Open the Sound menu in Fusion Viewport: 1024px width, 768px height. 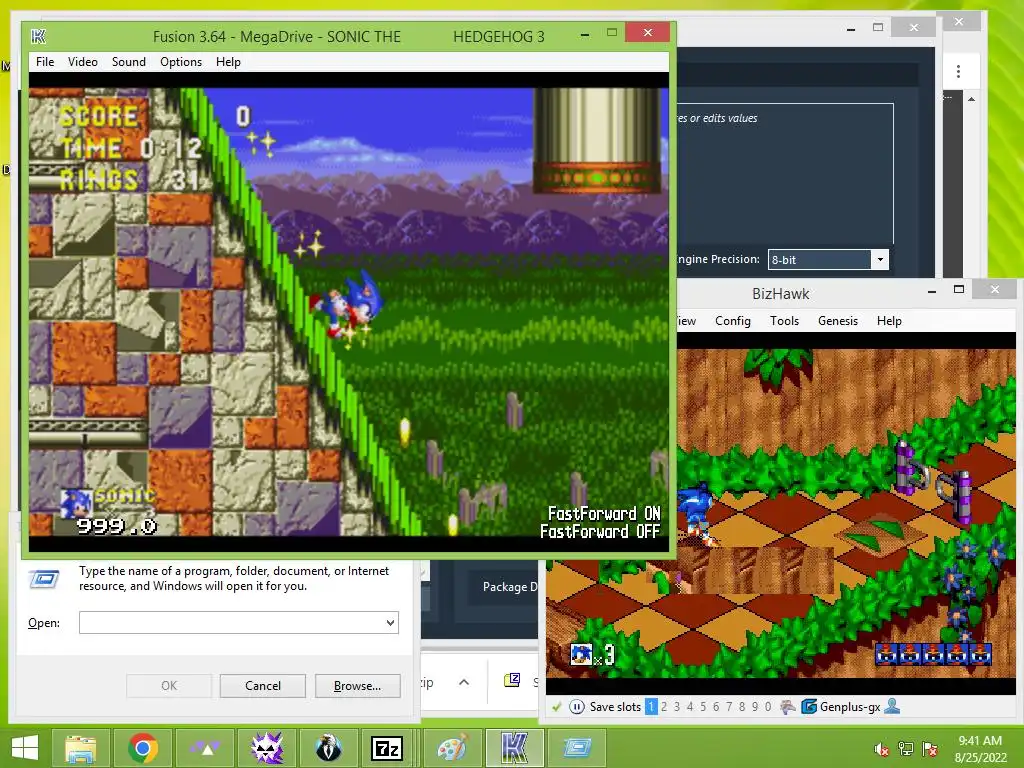coord(129,62)
